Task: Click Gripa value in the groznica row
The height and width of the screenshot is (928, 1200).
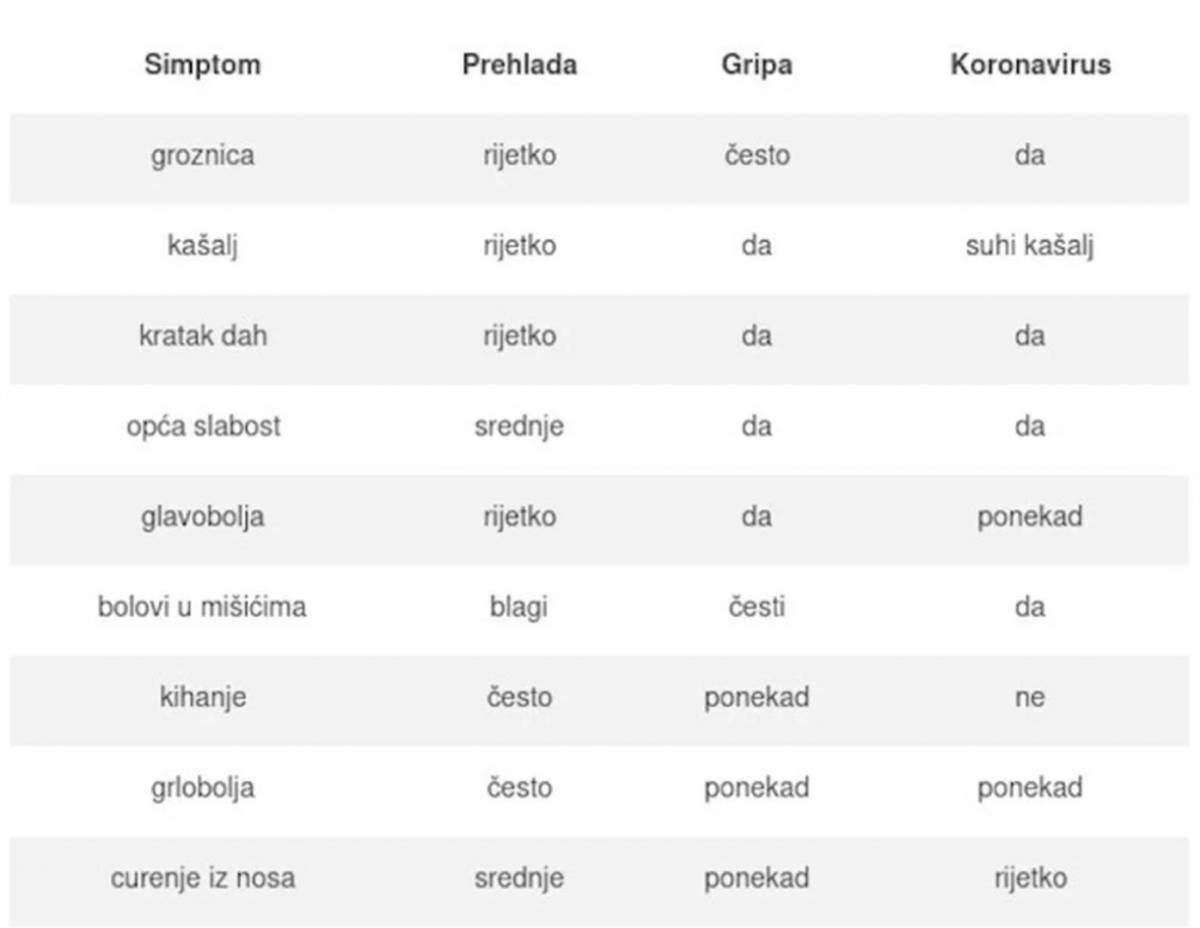Action: click(756, 156)
